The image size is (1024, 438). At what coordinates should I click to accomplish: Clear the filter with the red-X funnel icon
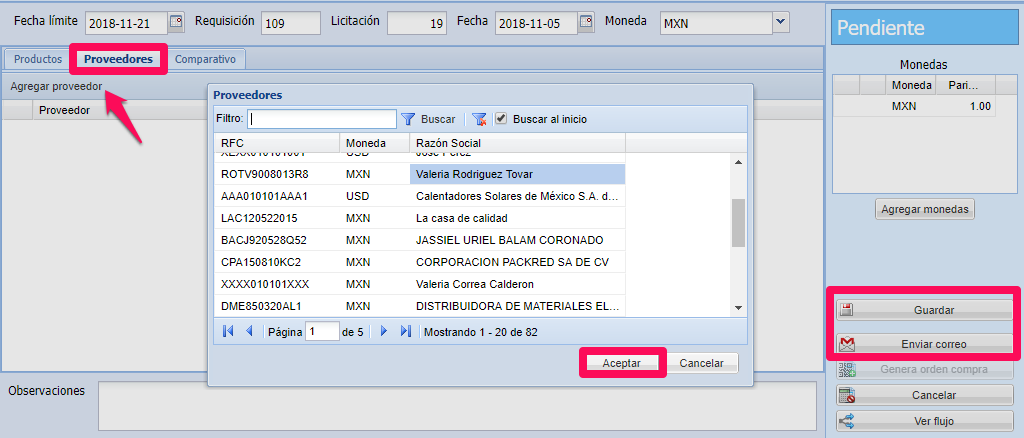479,119
